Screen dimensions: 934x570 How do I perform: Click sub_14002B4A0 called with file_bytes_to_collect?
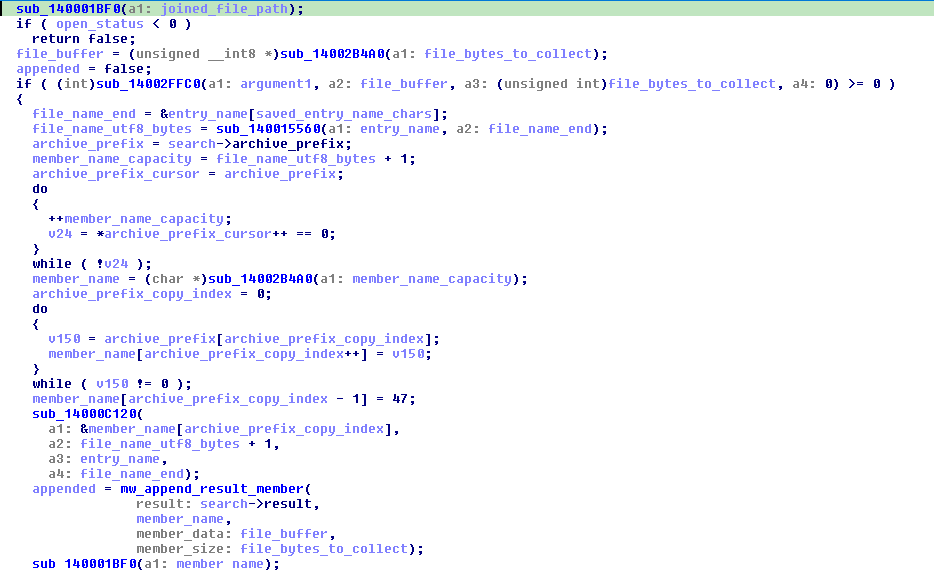click(332, 54)
